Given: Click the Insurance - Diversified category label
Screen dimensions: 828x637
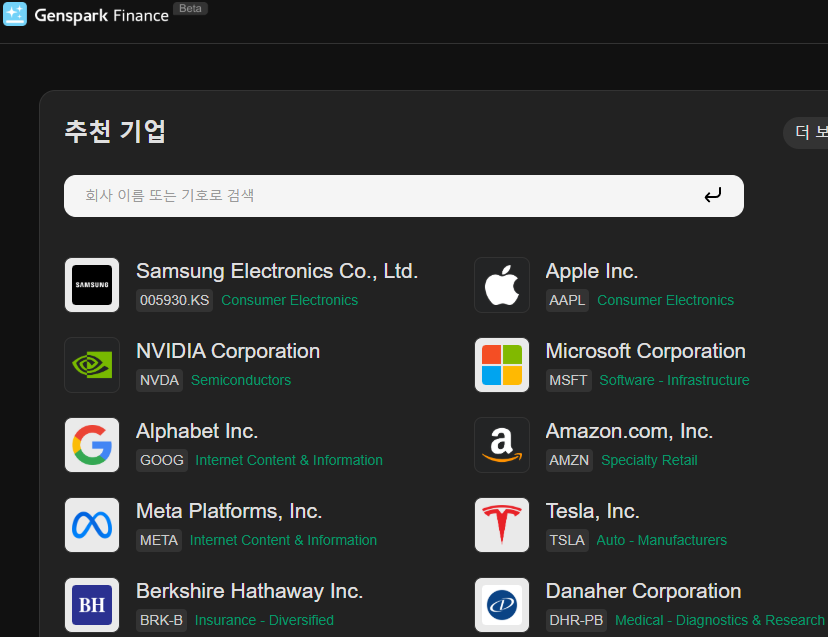Looking at the screenshot, I should point(264,620).
